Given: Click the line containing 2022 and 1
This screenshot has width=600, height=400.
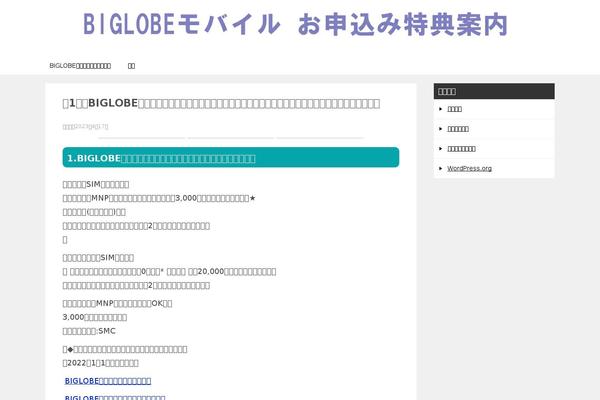Looking at the screenshot, I should [x=100, y=363].
